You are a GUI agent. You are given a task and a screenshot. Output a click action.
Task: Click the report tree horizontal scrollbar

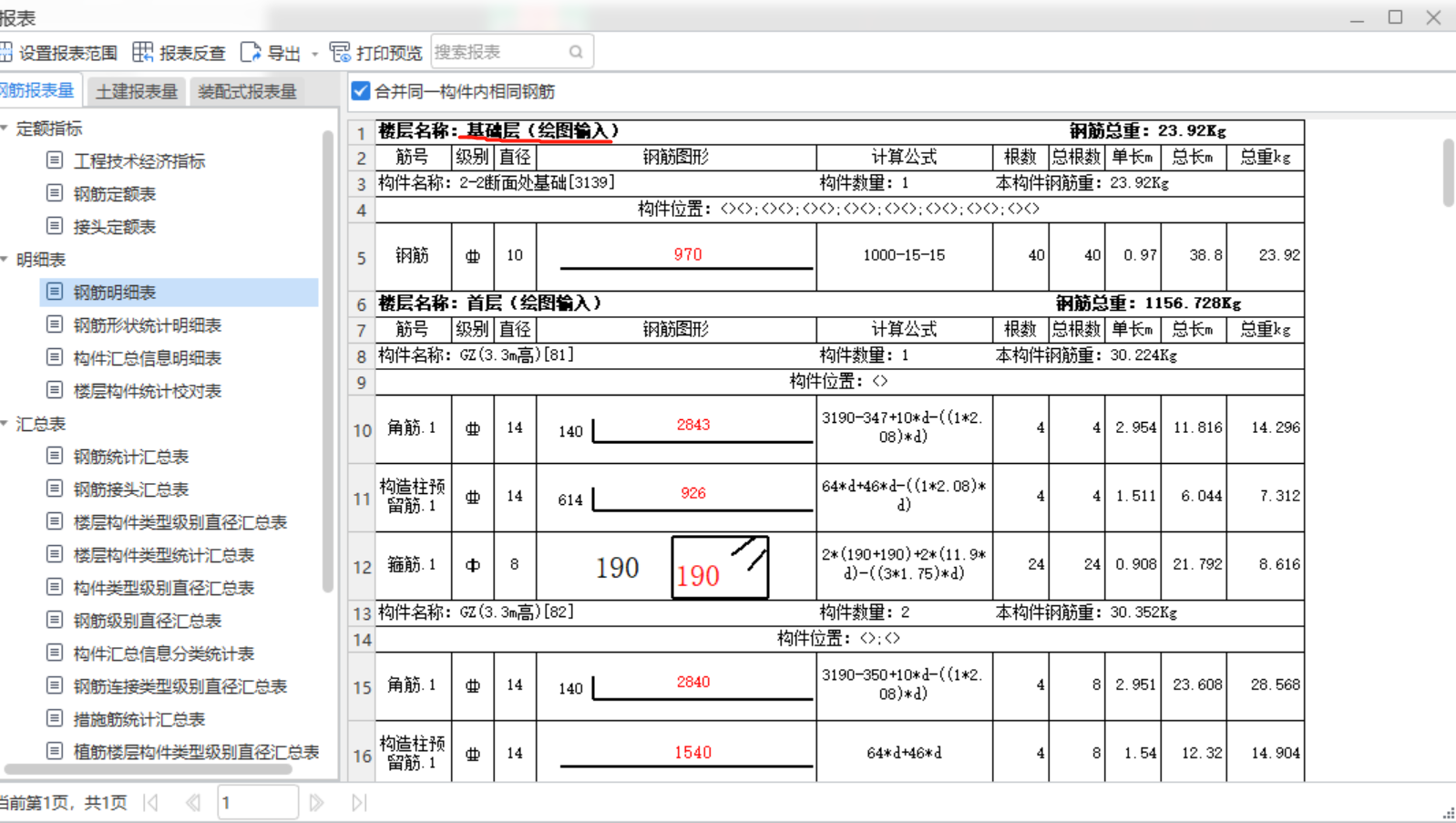[149, 768]
